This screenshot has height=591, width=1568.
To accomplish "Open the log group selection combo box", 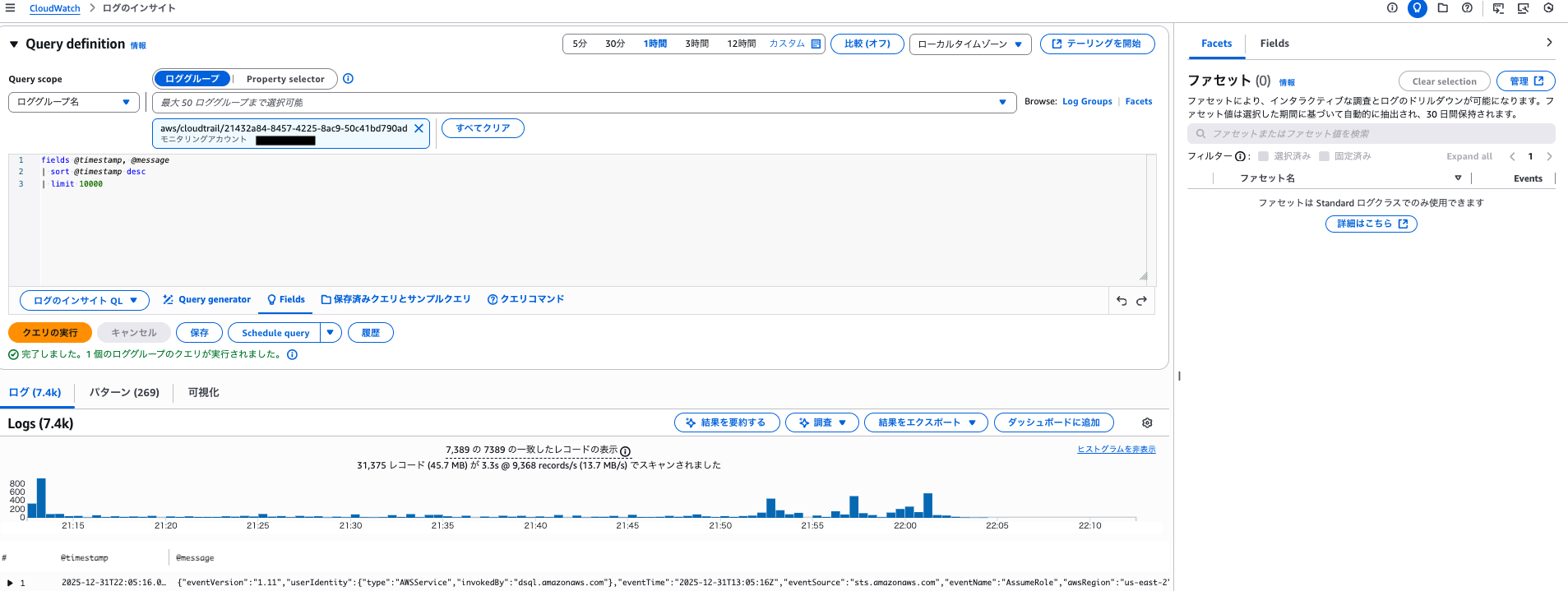I will coord(583,103).
